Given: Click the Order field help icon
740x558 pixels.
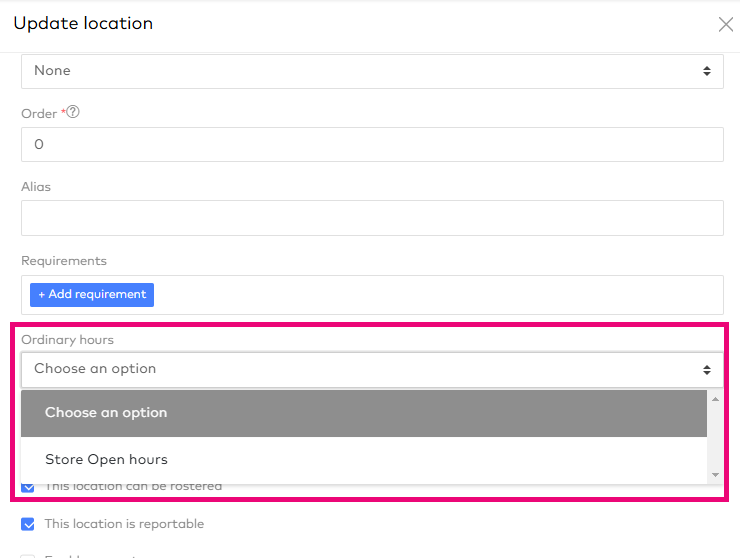Looking at the screenshot, I should [73, 113].
